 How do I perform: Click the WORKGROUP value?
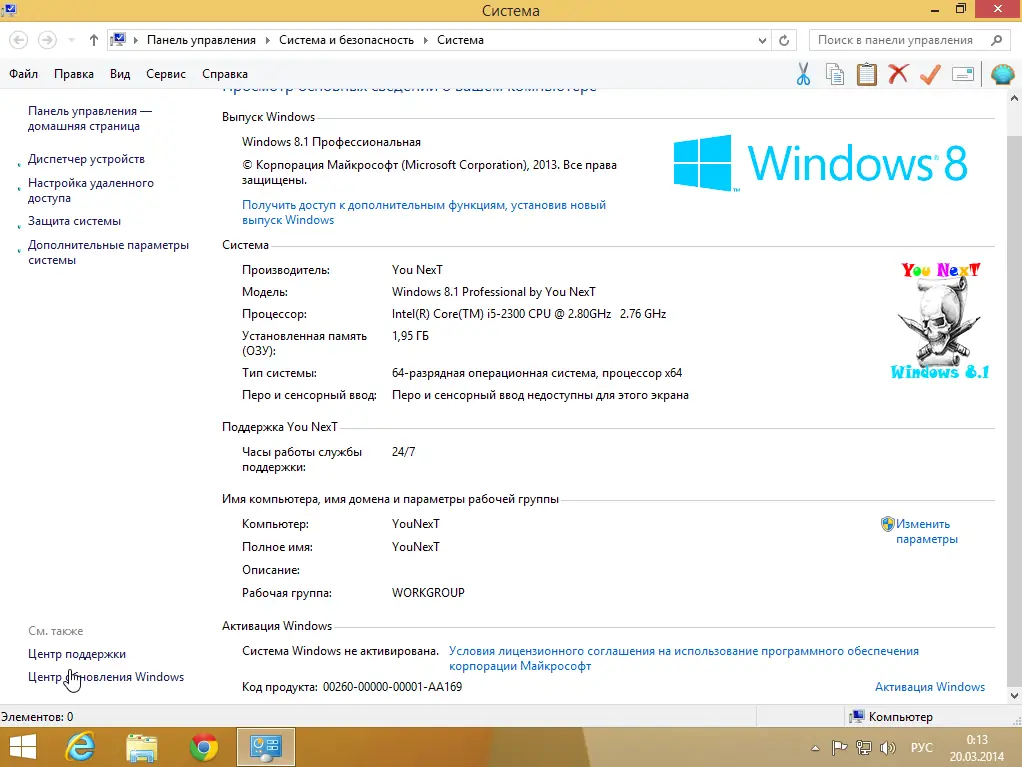pos(428,593)
